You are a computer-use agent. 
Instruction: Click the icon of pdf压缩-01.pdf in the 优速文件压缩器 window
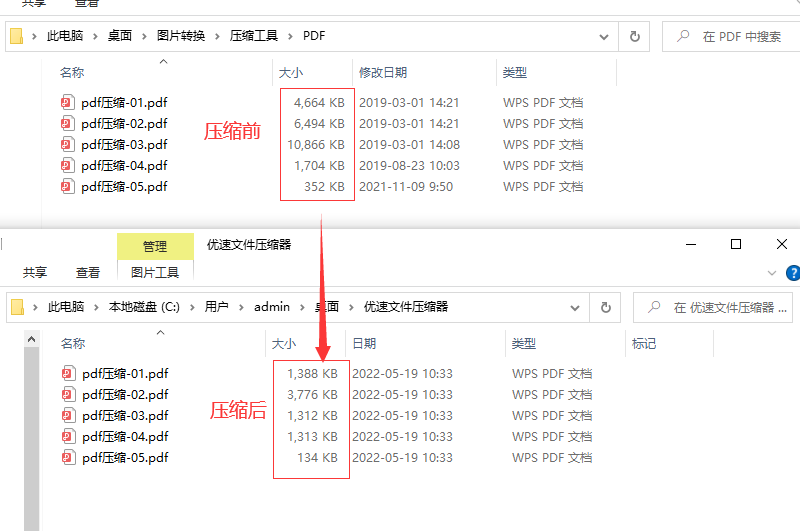[x=69, y=373]
